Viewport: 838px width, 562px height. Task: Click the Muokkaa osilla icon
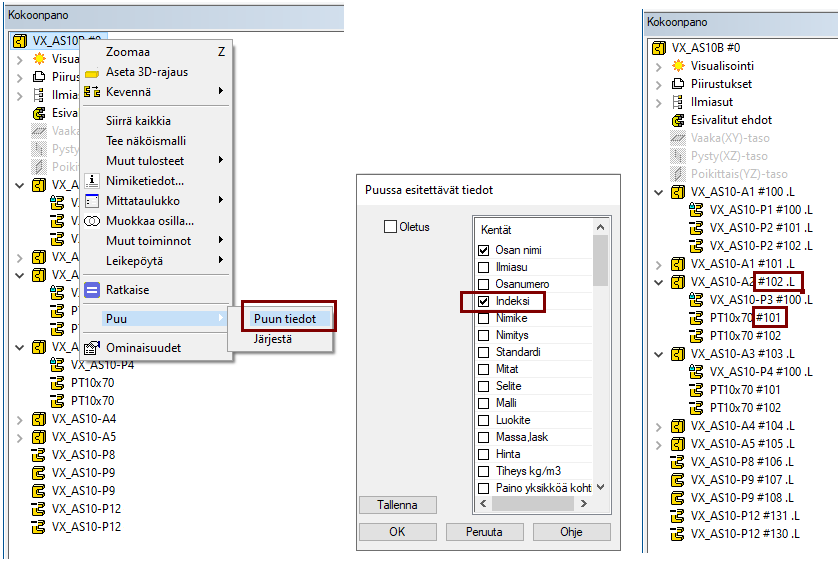92,221
